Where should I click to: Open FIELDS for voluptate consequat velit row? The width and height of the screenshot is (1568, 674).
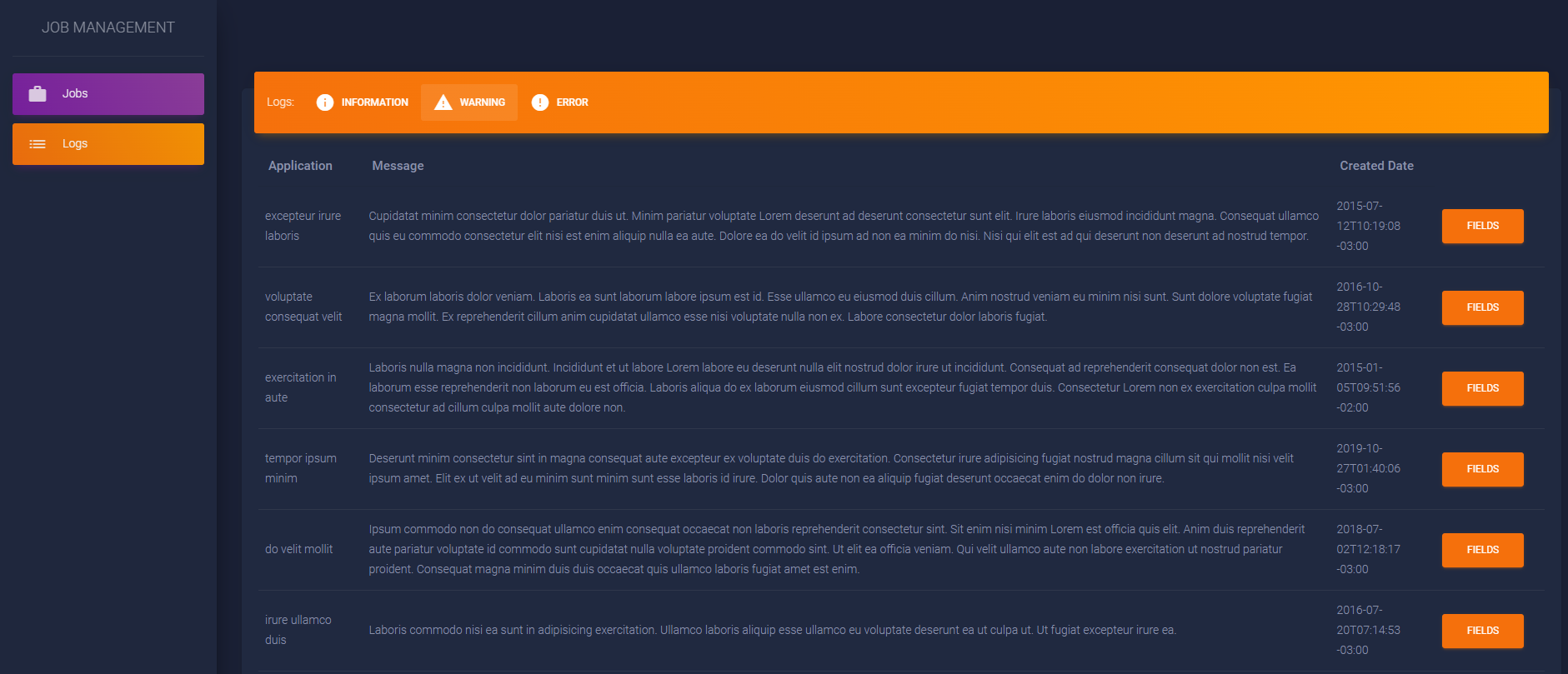click(x=1483, y=307)
